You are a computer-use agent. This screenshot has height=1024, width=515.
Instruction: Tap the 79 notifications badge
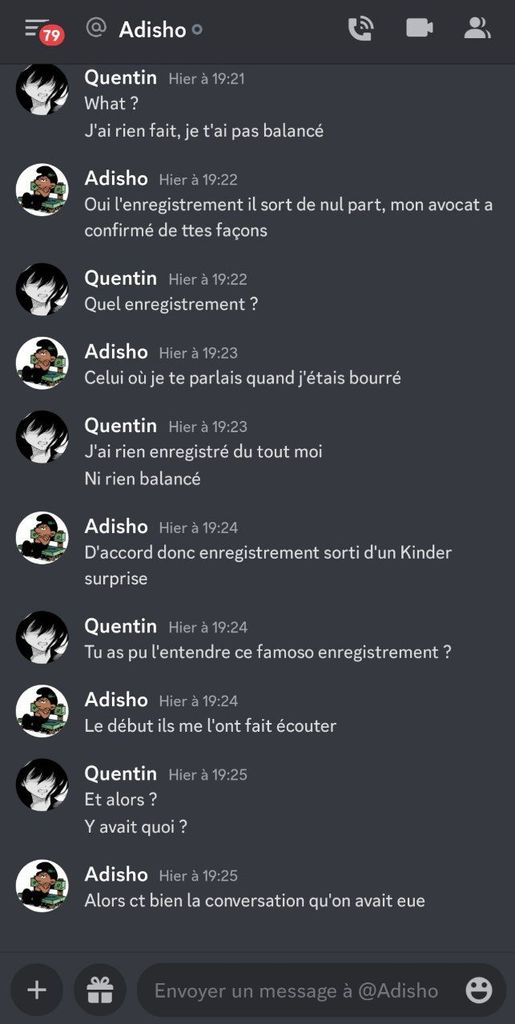[52, 35]
